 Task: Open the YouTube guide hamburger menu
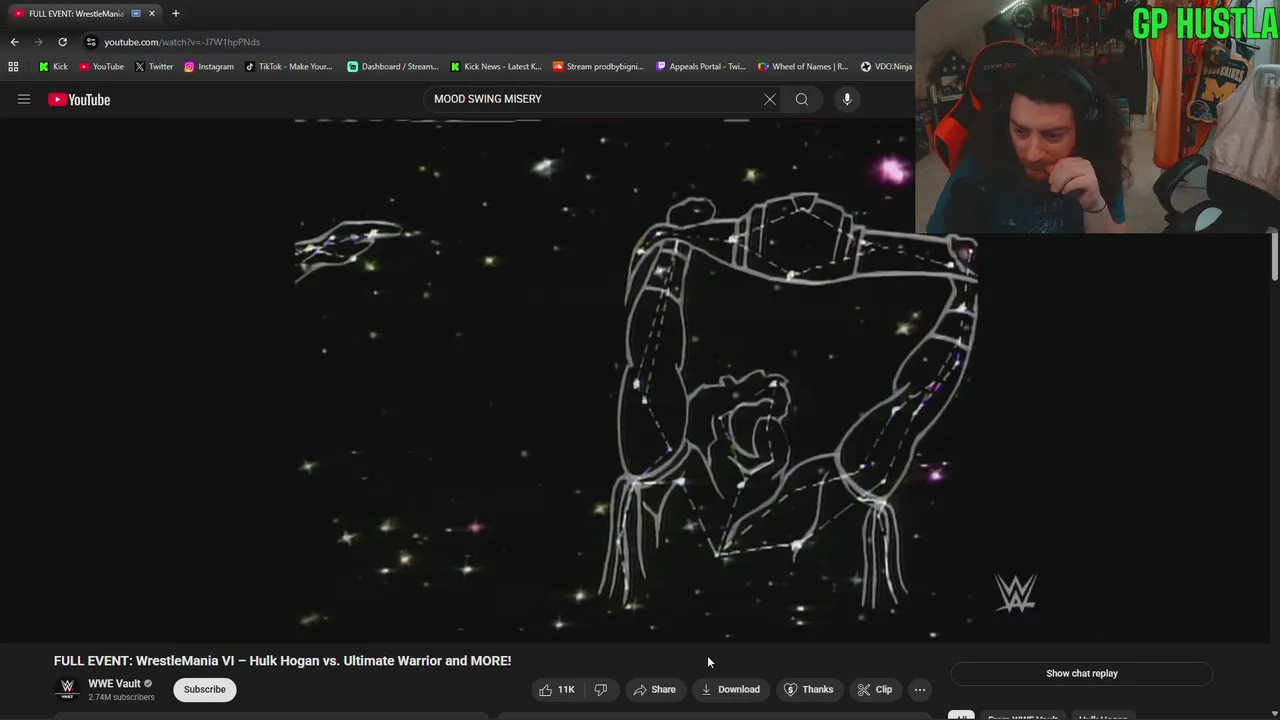[x=24, y=99]
